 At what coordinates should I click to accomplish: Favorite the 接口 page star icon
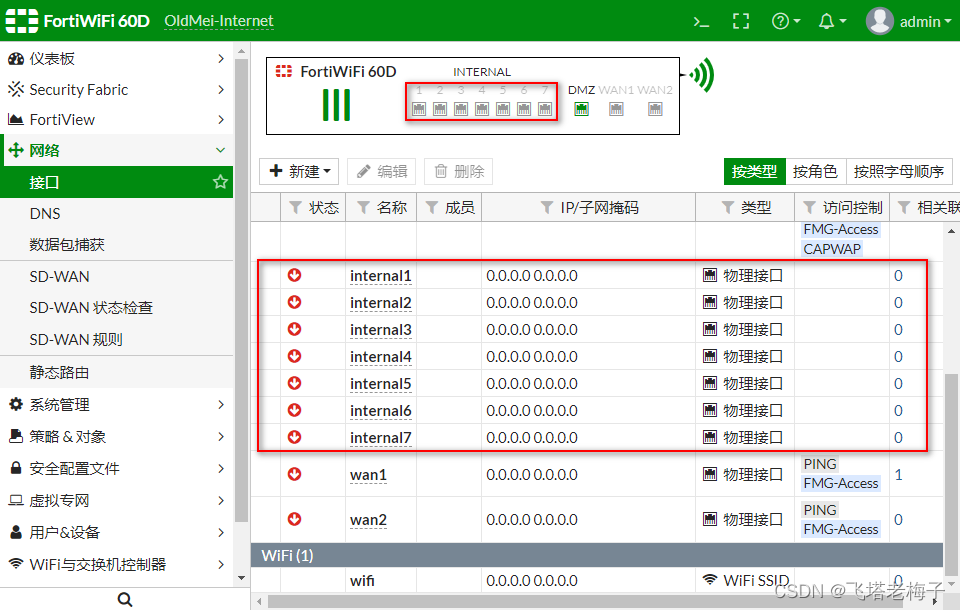click(220, 182)
